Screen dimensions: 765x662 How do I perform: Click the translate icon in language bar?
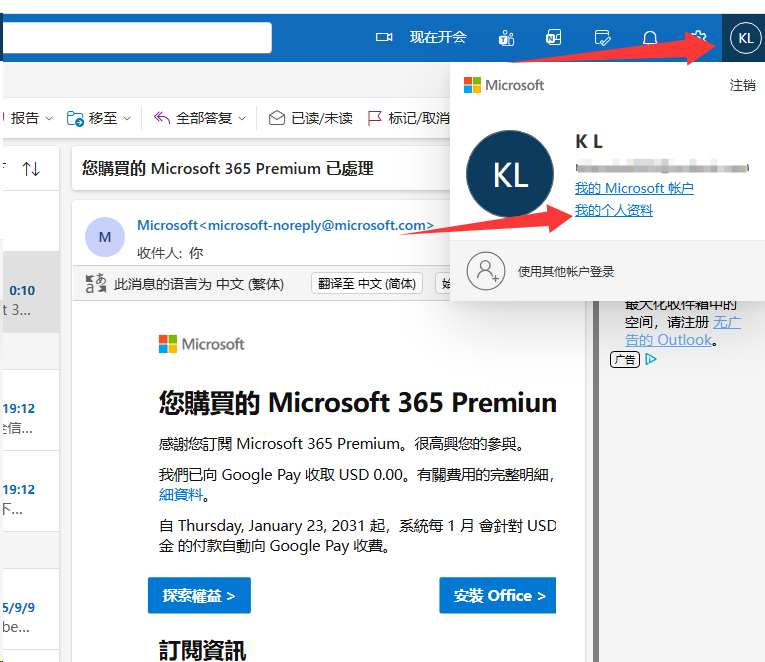coord(96,284)
